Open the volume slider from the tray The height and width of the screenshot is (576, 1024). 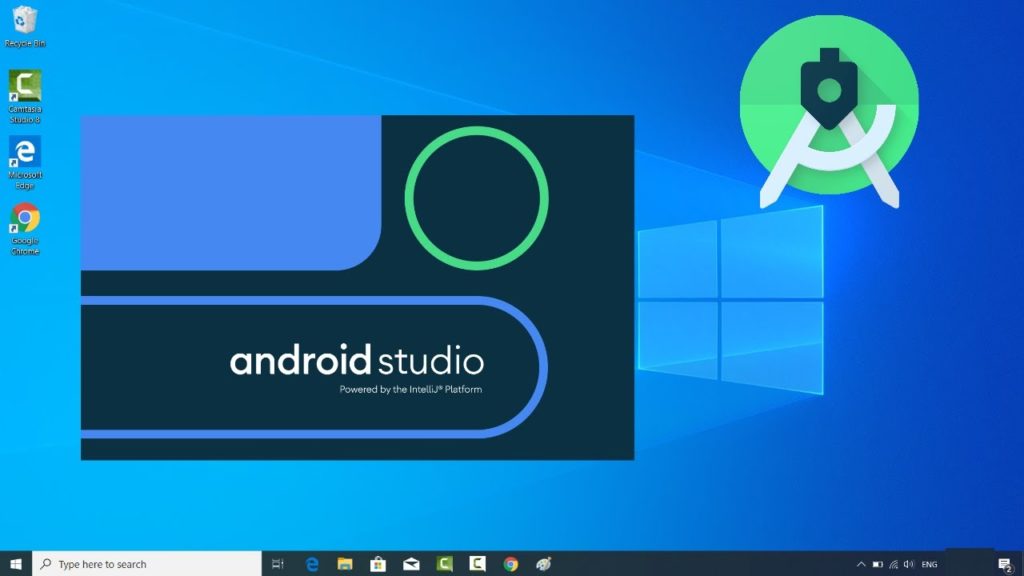[x=908, y=563]
